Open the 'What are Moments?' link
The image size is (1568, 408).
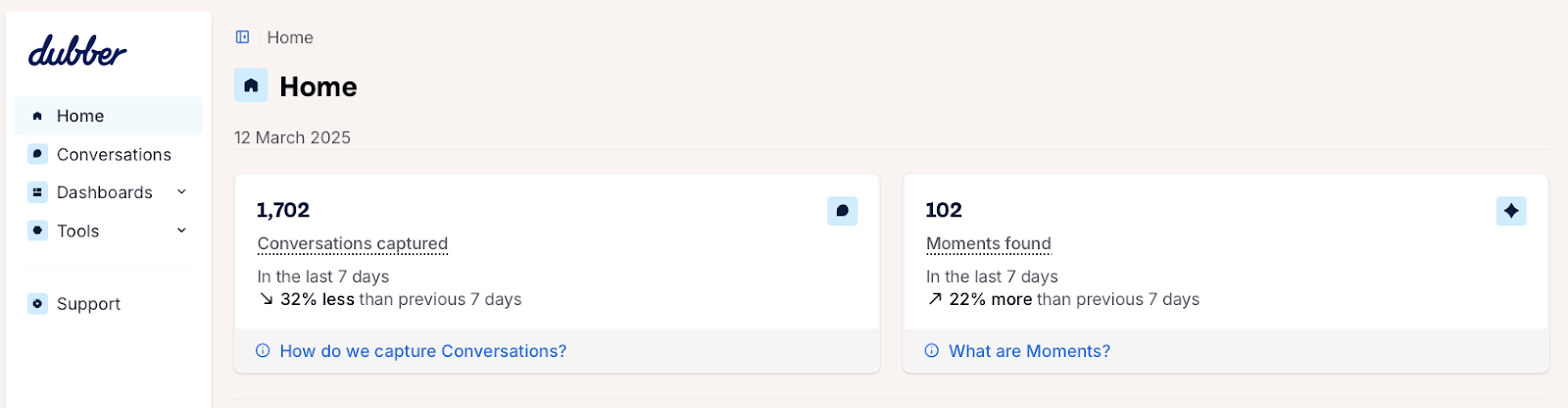1029,351
